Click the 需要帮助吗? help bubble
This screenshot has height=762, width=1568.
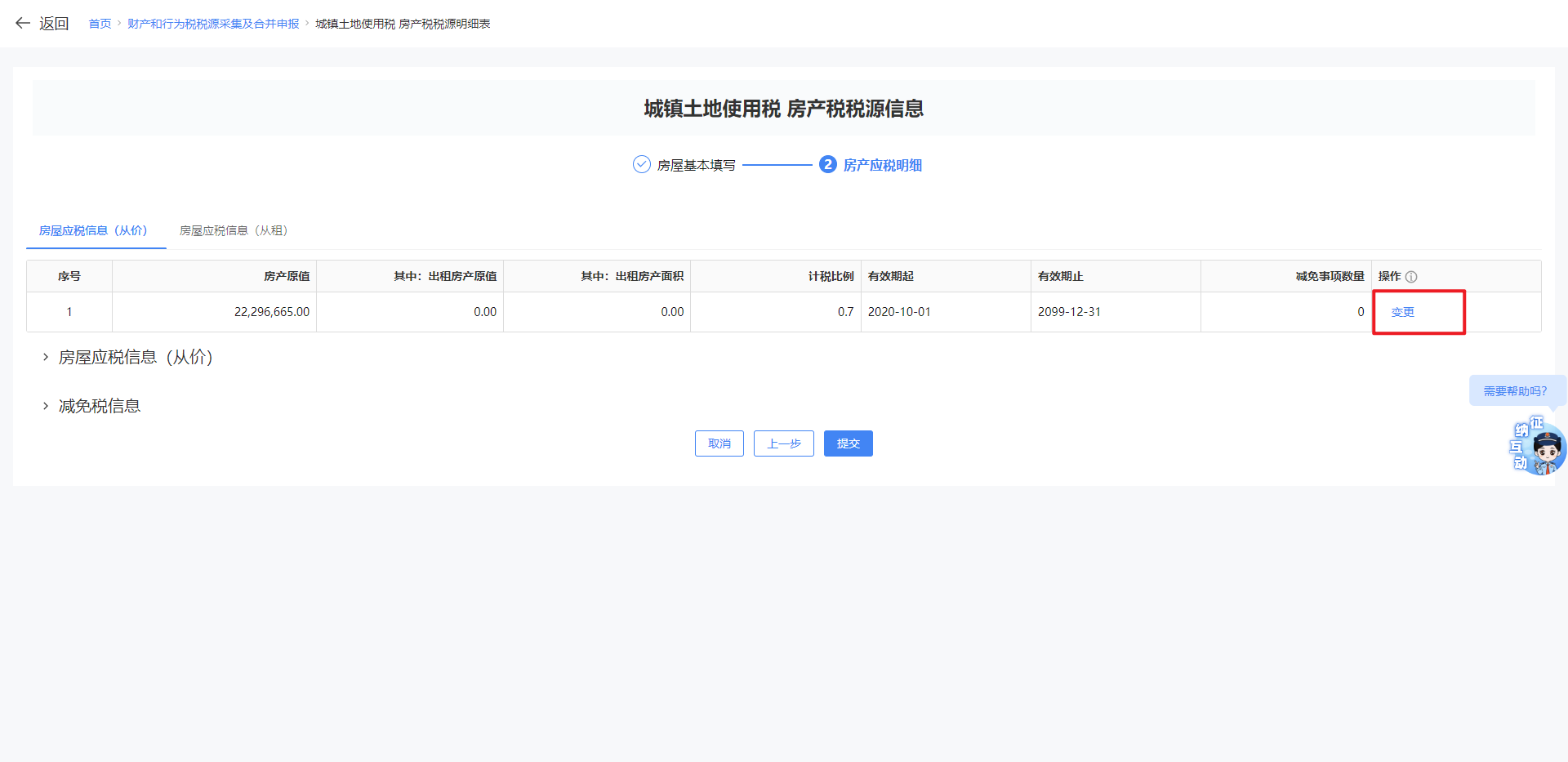1515,391
